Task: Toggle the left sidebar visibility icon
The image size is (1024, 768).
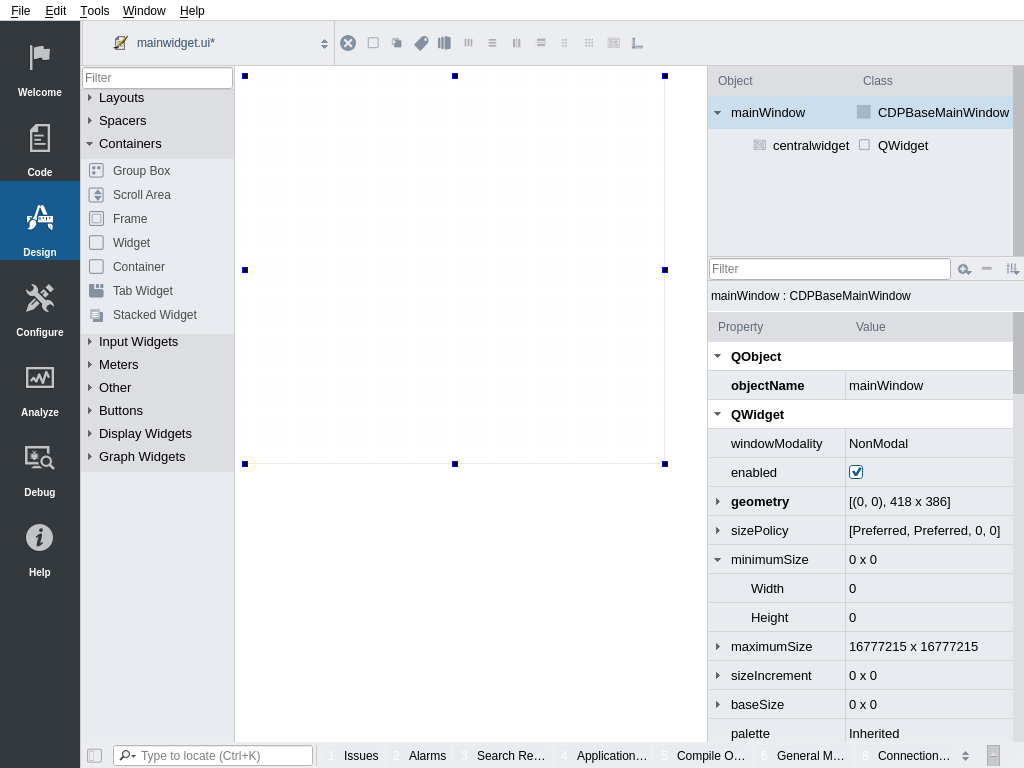Action: 94,756
